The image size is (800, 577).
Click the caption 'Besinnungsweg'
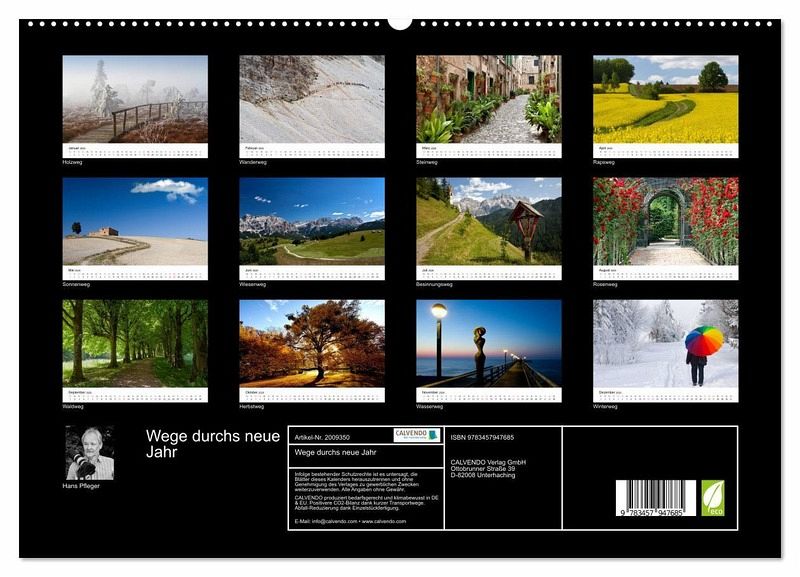coord(434,284)
